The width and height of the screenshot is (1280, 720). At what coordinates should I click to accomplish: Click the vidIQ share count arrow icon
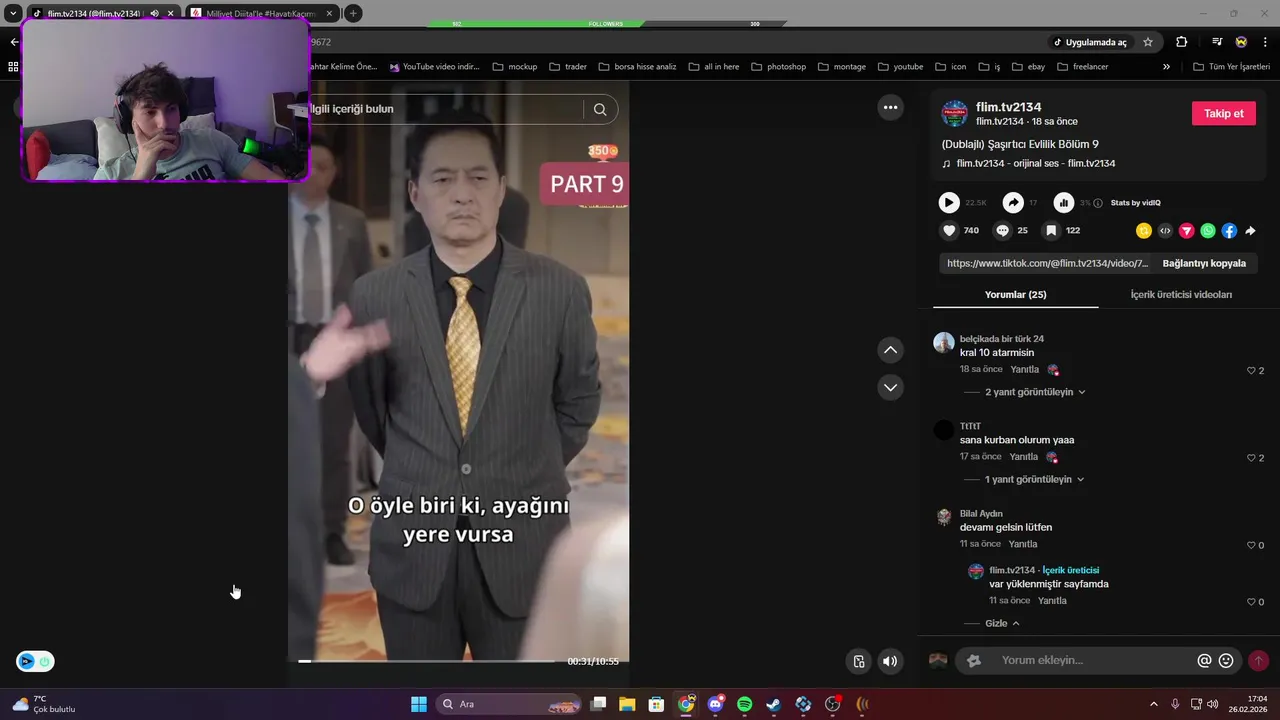click(x=1013, y=203)
